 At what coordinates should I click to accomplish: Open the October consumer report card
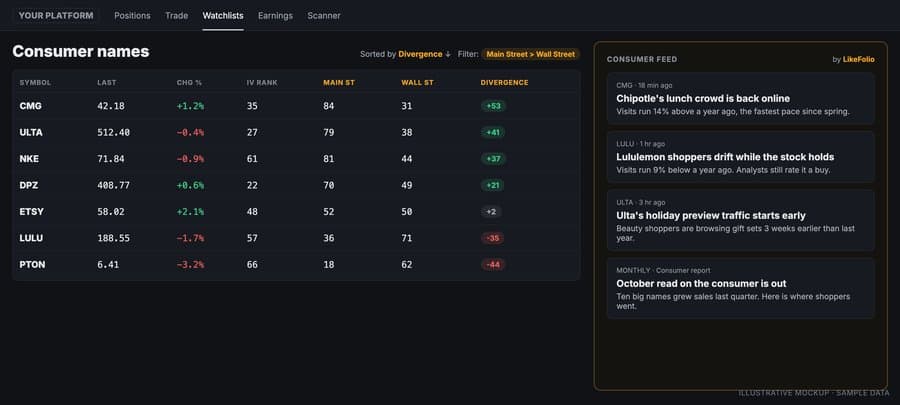(740, 288)
